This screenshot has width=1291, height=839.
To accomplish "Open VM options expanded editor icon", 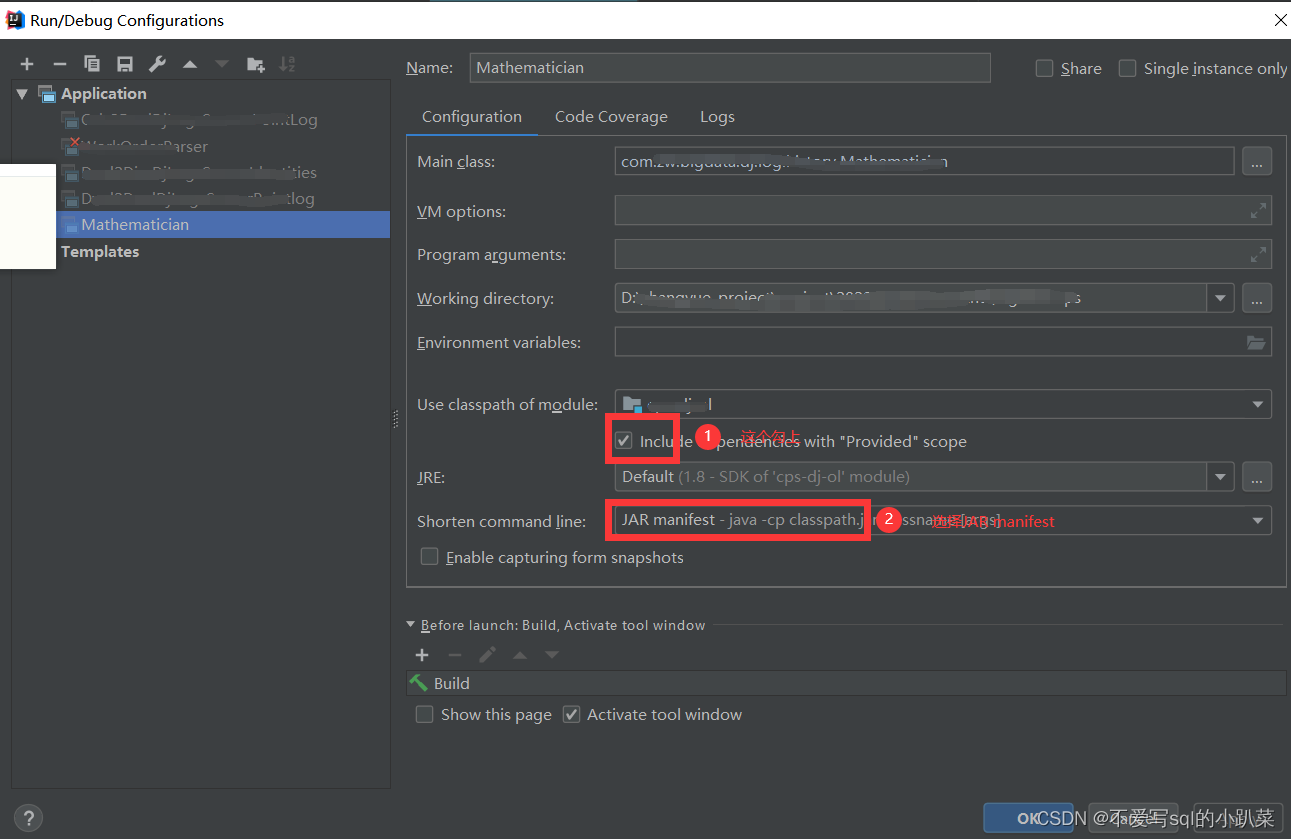I will tap(1258, 210).
